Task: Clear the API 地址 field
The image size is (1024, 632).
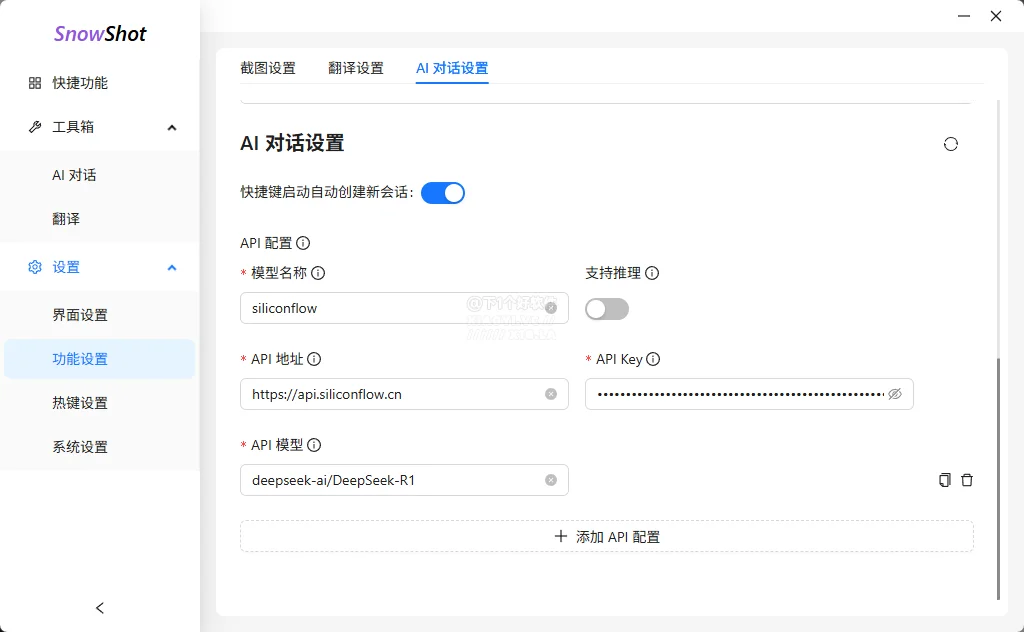Action: (551, 394)
